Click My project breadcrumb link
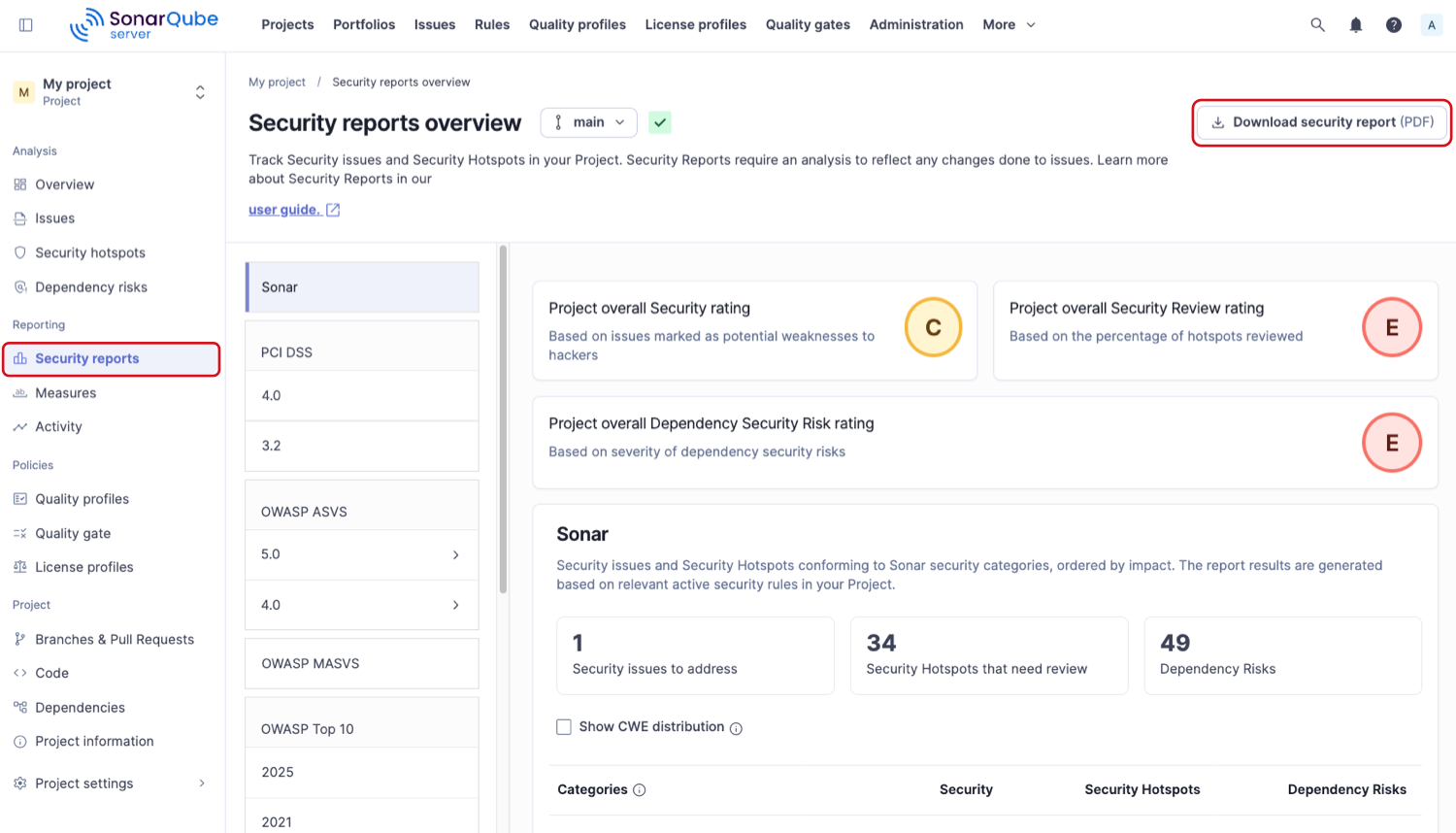This screenshot has height=833, width=1456. click(277, 83)
